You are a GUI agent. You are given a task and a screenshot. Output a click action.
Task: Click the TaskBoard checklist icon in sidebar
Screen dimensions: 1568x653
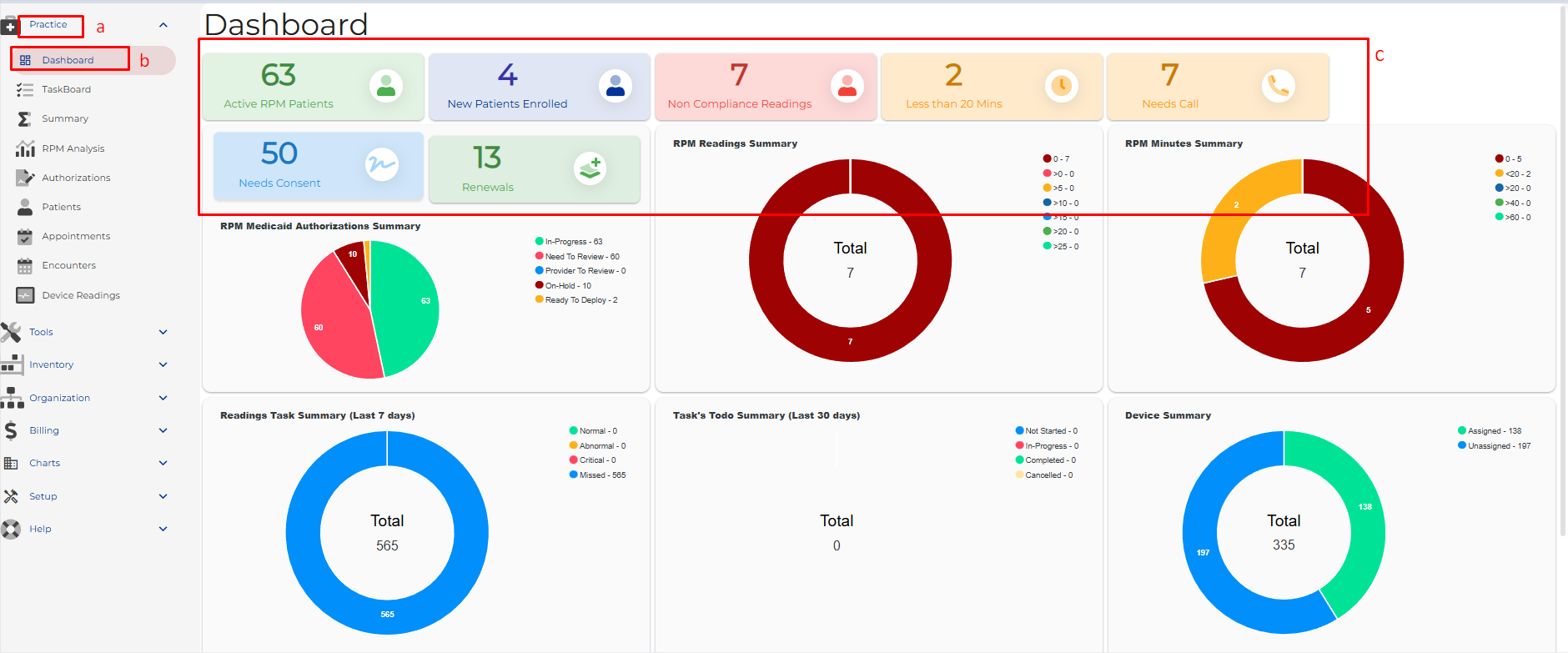coord(25,89)
